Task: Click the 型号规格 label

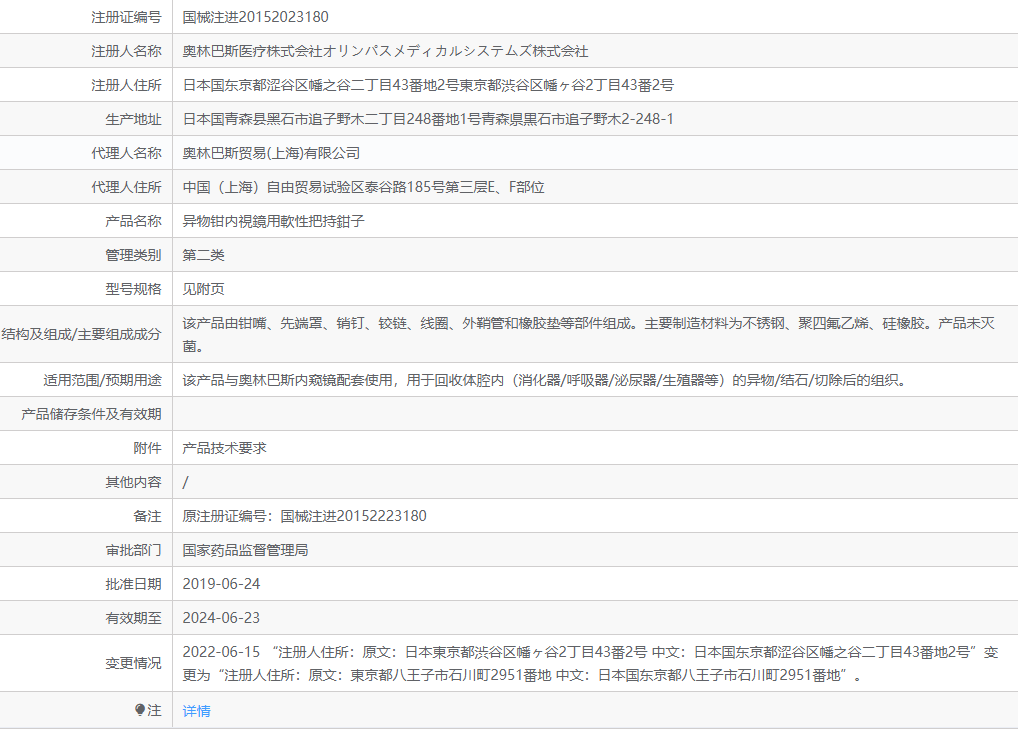Action: (133, 289)
